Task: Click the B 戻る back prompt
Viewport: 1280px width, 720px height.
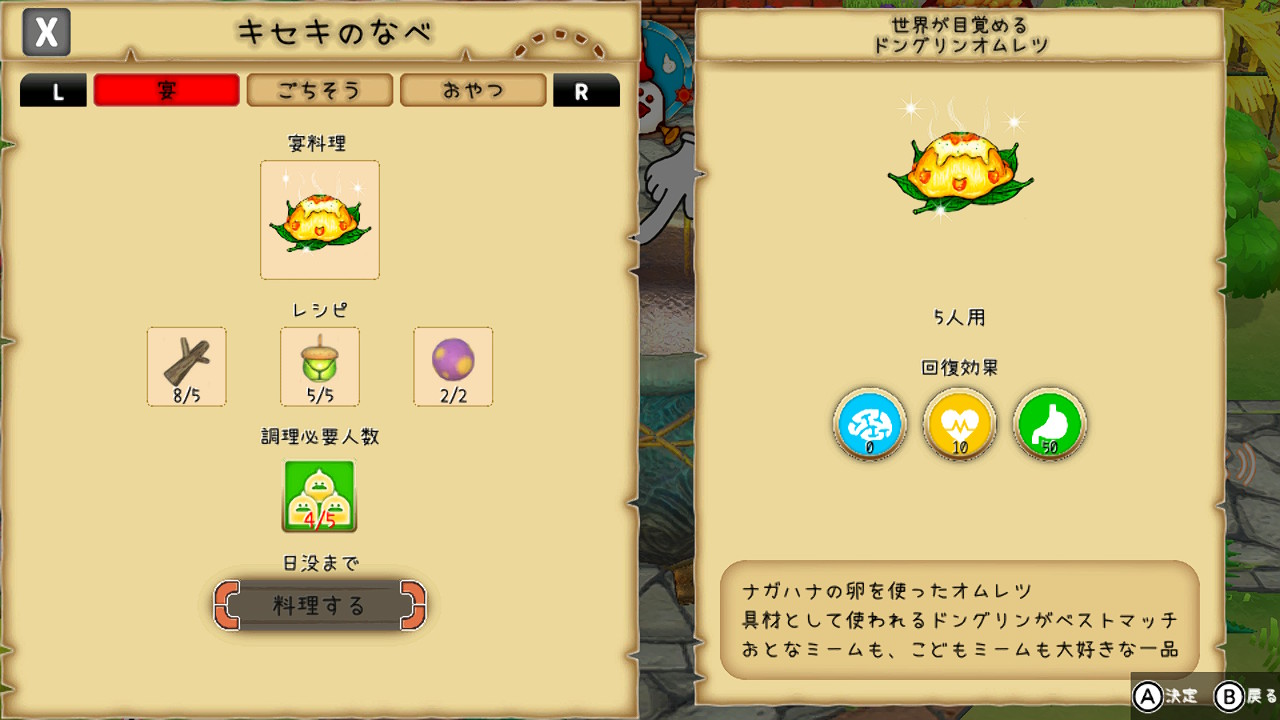Action: (1246, 696)
